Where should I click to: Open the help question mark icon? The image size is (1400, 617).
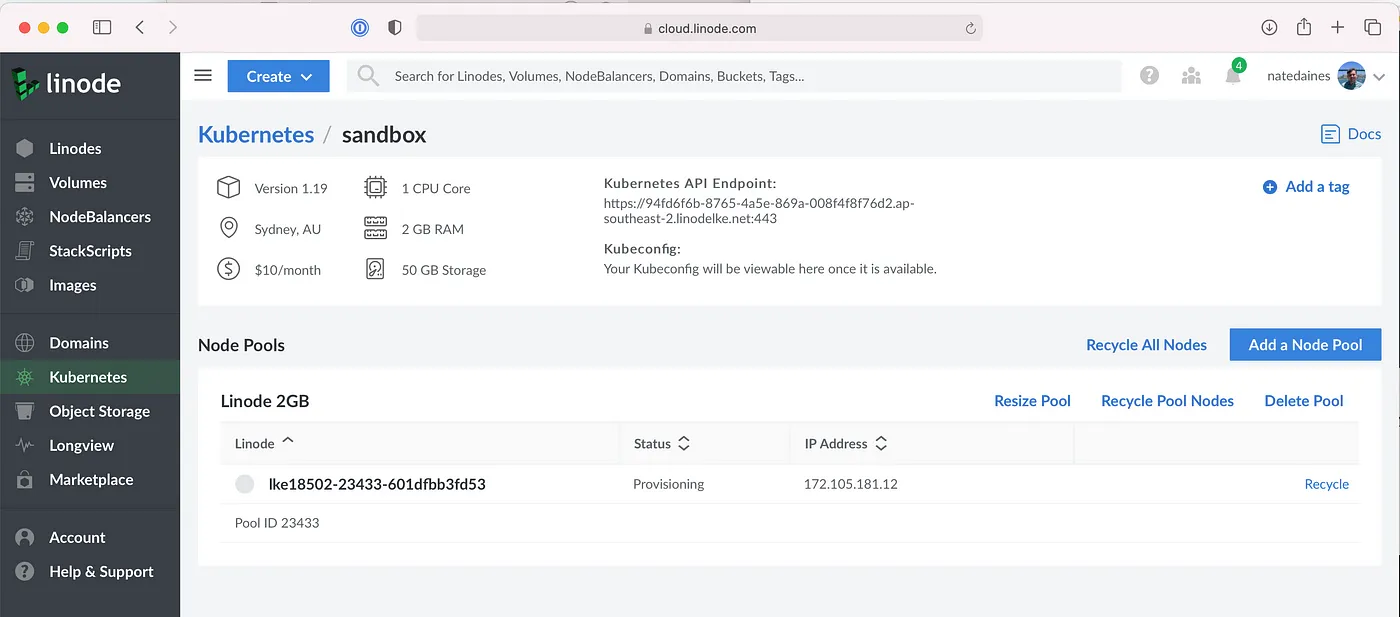[1149, 76]
